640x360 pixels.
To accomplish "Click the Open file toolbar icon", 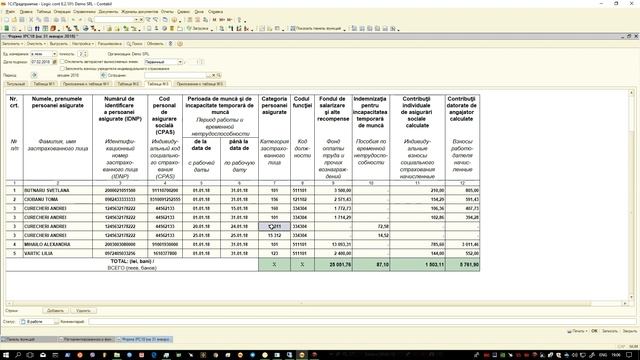I will tap(14, 20).
